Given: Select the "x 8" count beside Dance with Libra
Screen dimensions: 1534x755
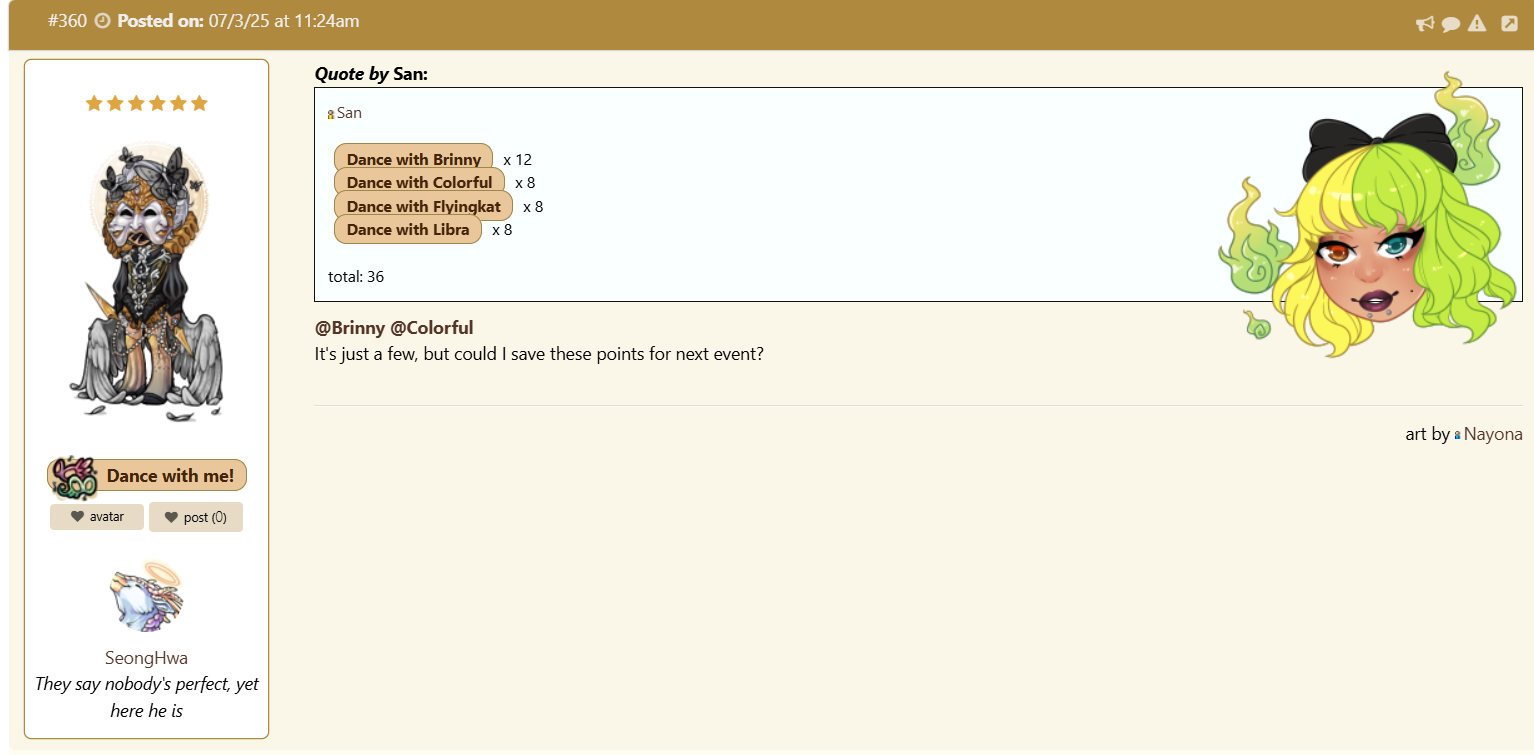Looking at the screenshot, I should (x=502, y=229).
